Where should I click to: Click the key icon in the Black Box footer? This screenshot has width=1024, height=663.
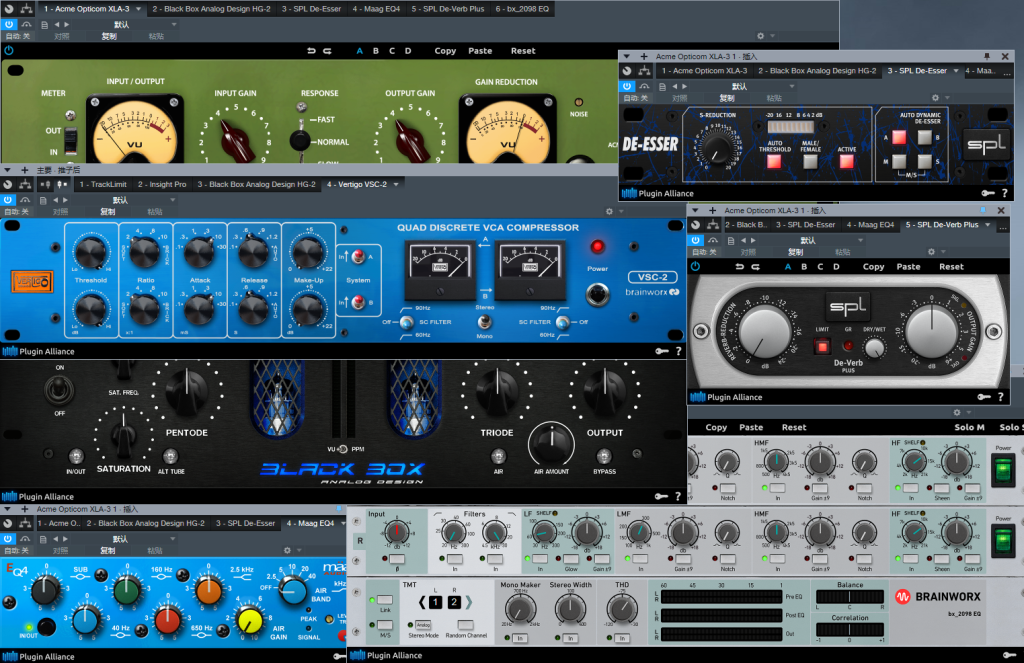pyautogui.click(x=662, y=496)
